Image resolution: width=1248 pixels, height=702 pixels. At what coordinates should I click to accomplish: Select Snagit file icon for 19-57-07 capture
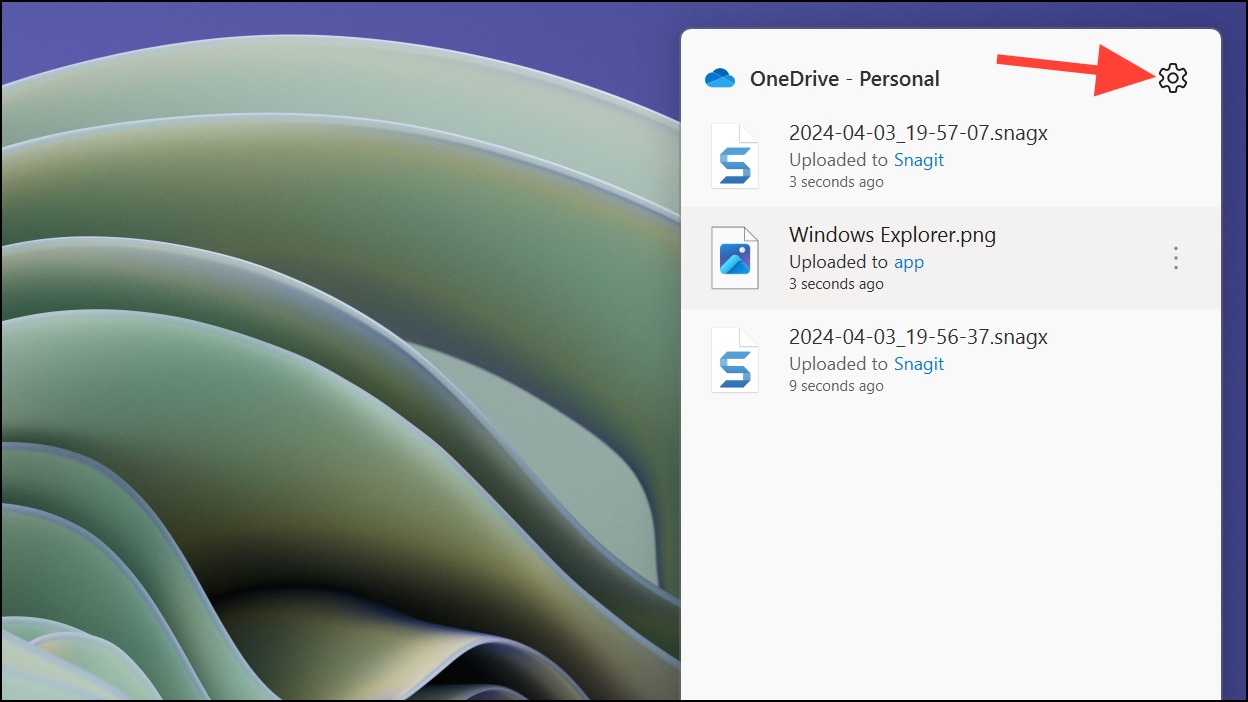[735, 156]
